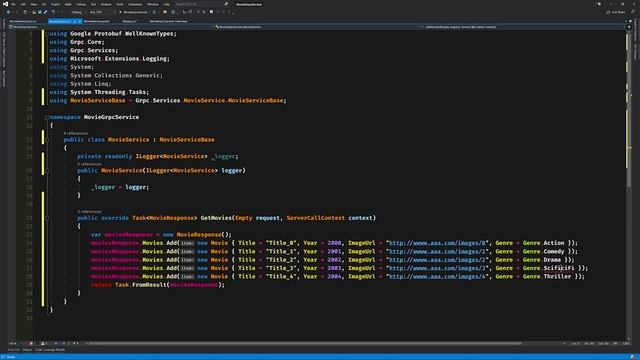Screen dimensions: 640x360
Task: Open the File menu
Action: 13,4
